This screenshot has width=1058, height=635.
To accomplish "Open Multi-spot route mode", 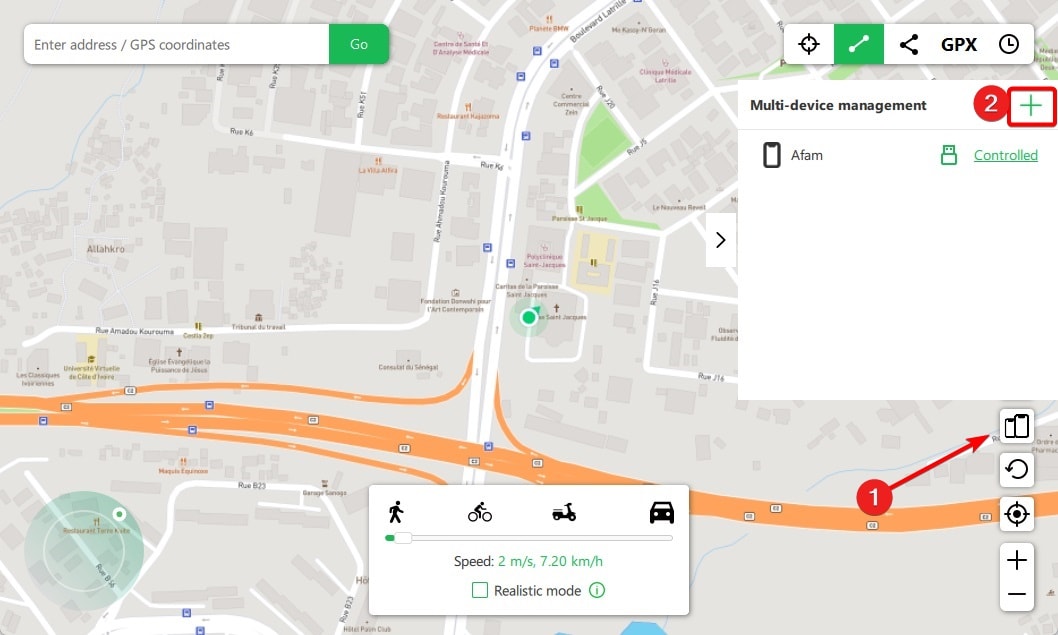I will 908,43.
